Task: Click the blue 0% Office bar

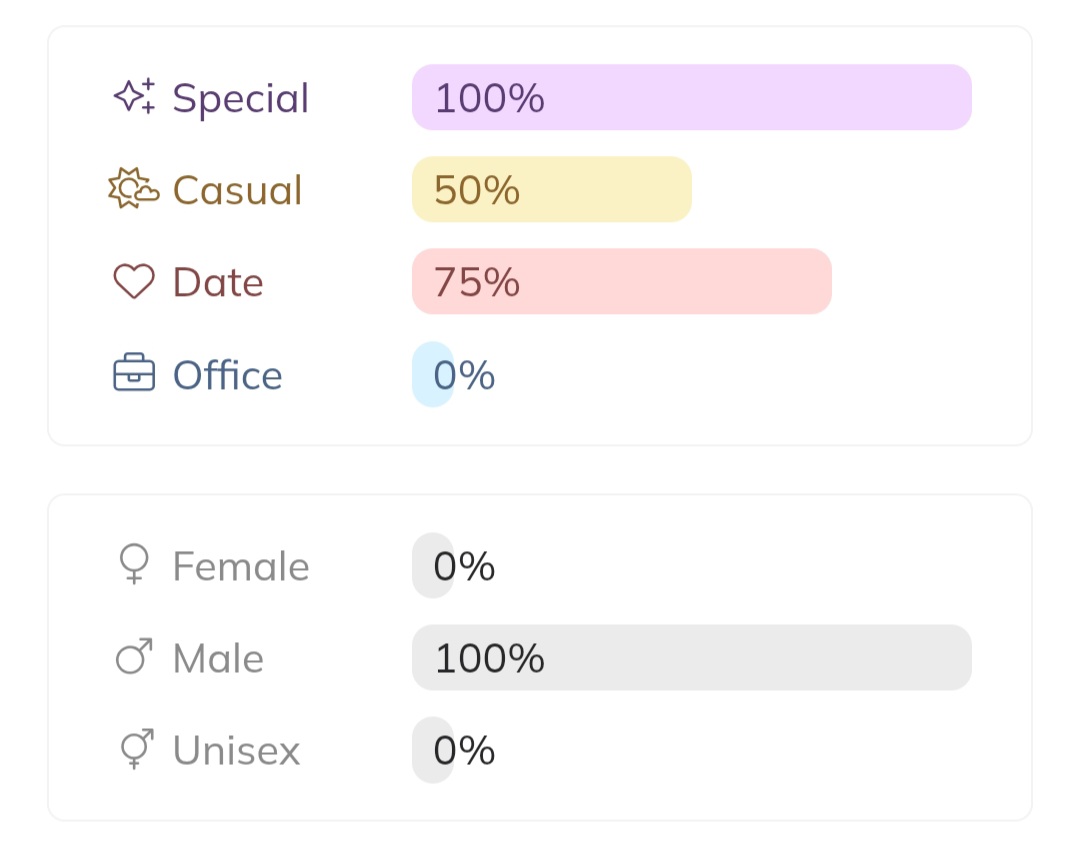Action: click(x=433, y=374)
